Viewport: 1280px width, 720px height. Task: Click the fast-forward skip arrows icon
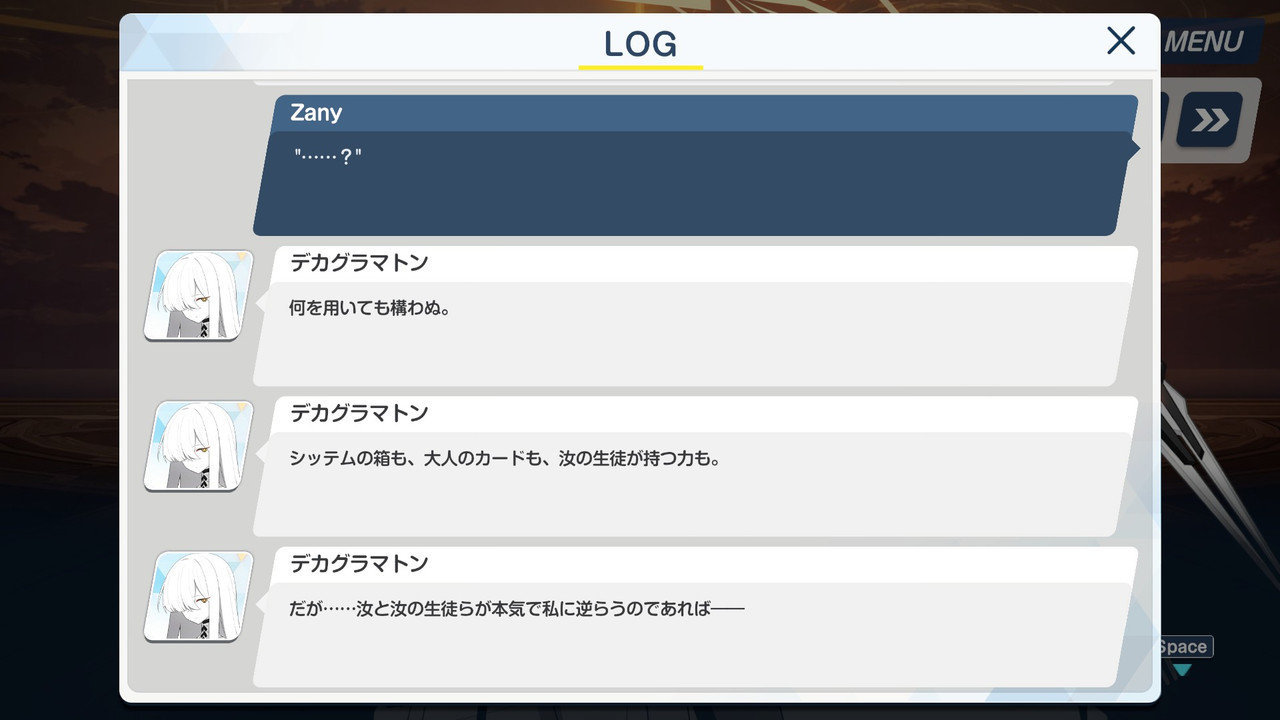click(x=1210, y=121)
